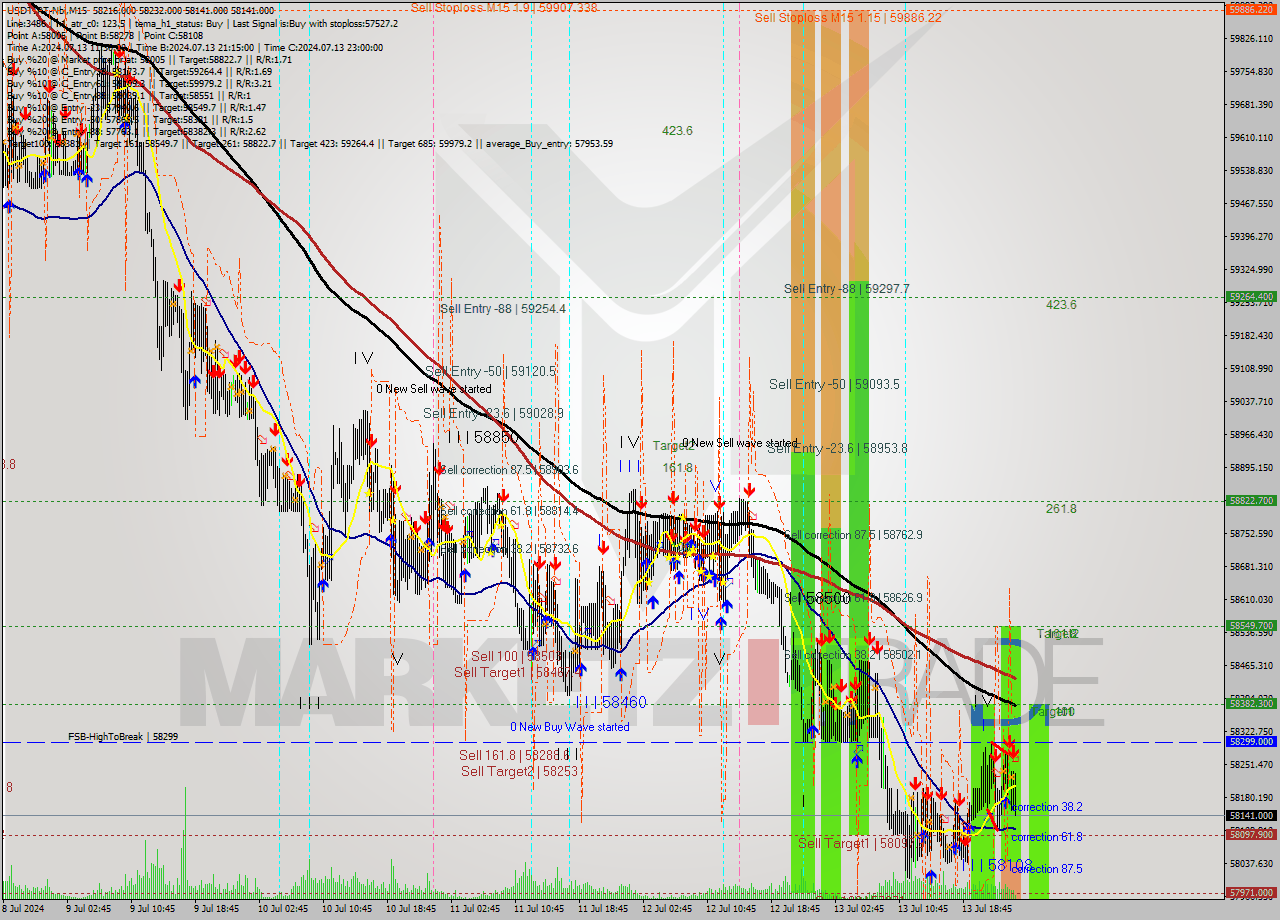Click the 58251.470 price axis value
Screen dimensions: 1280x920
(x=1251, y=764)
